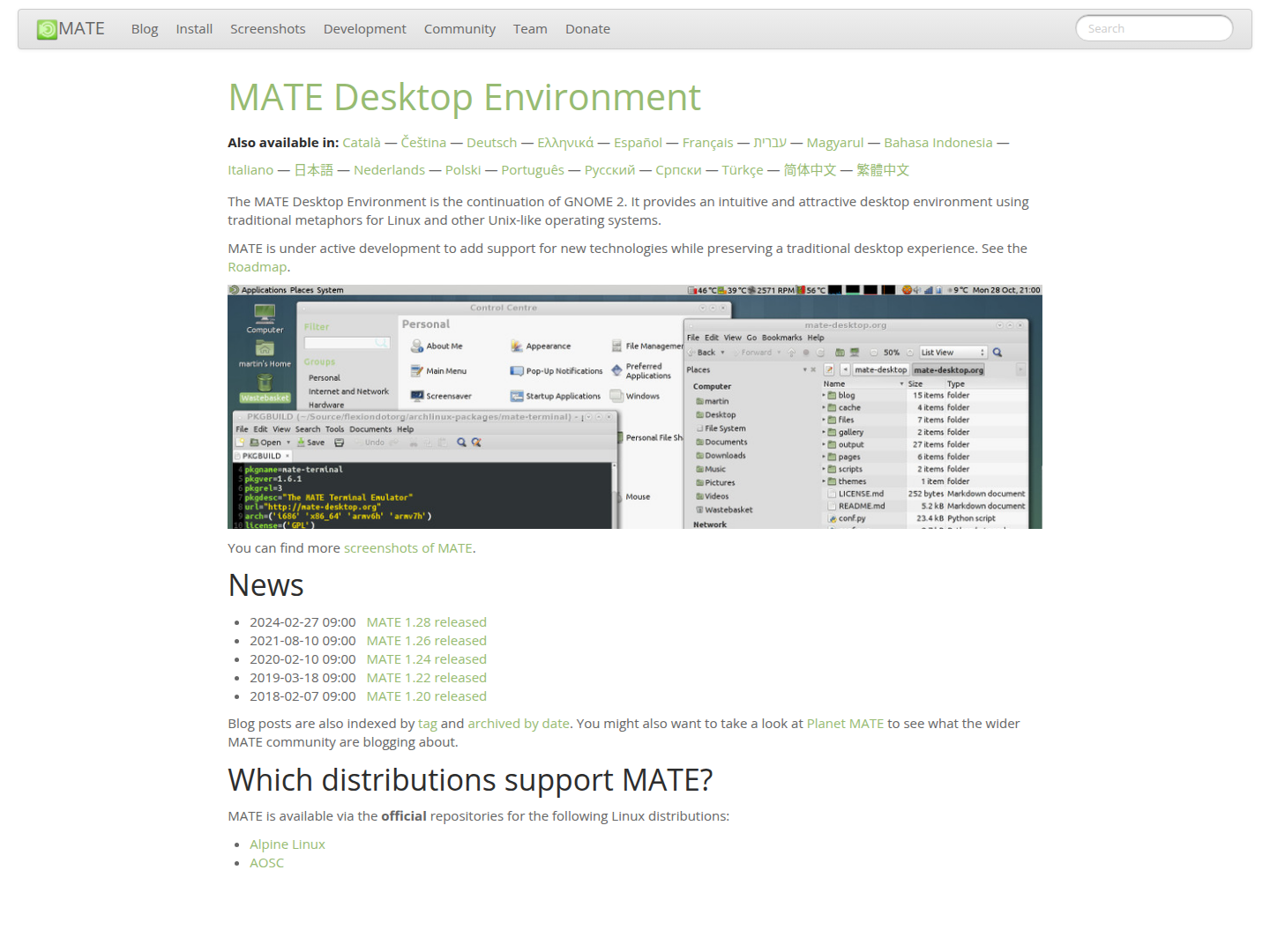Click the 'Also available in:' label
Viewport: 1270px width, 952px height.
[283, 143]
